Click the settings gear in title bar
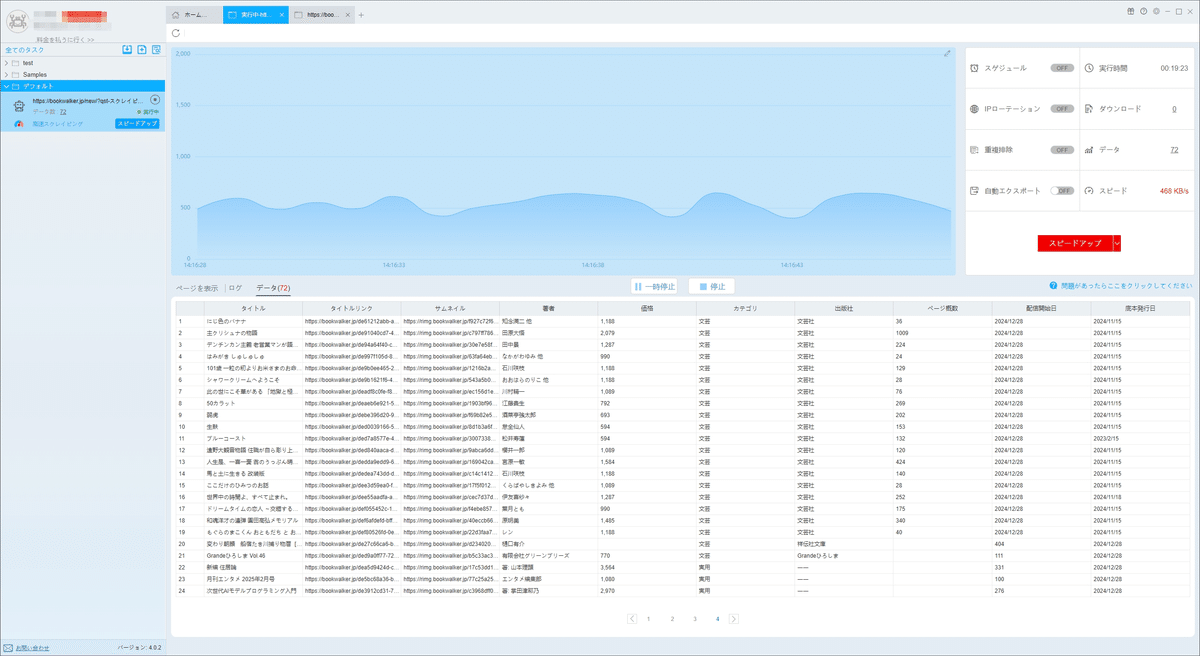 click(1155, 10)
